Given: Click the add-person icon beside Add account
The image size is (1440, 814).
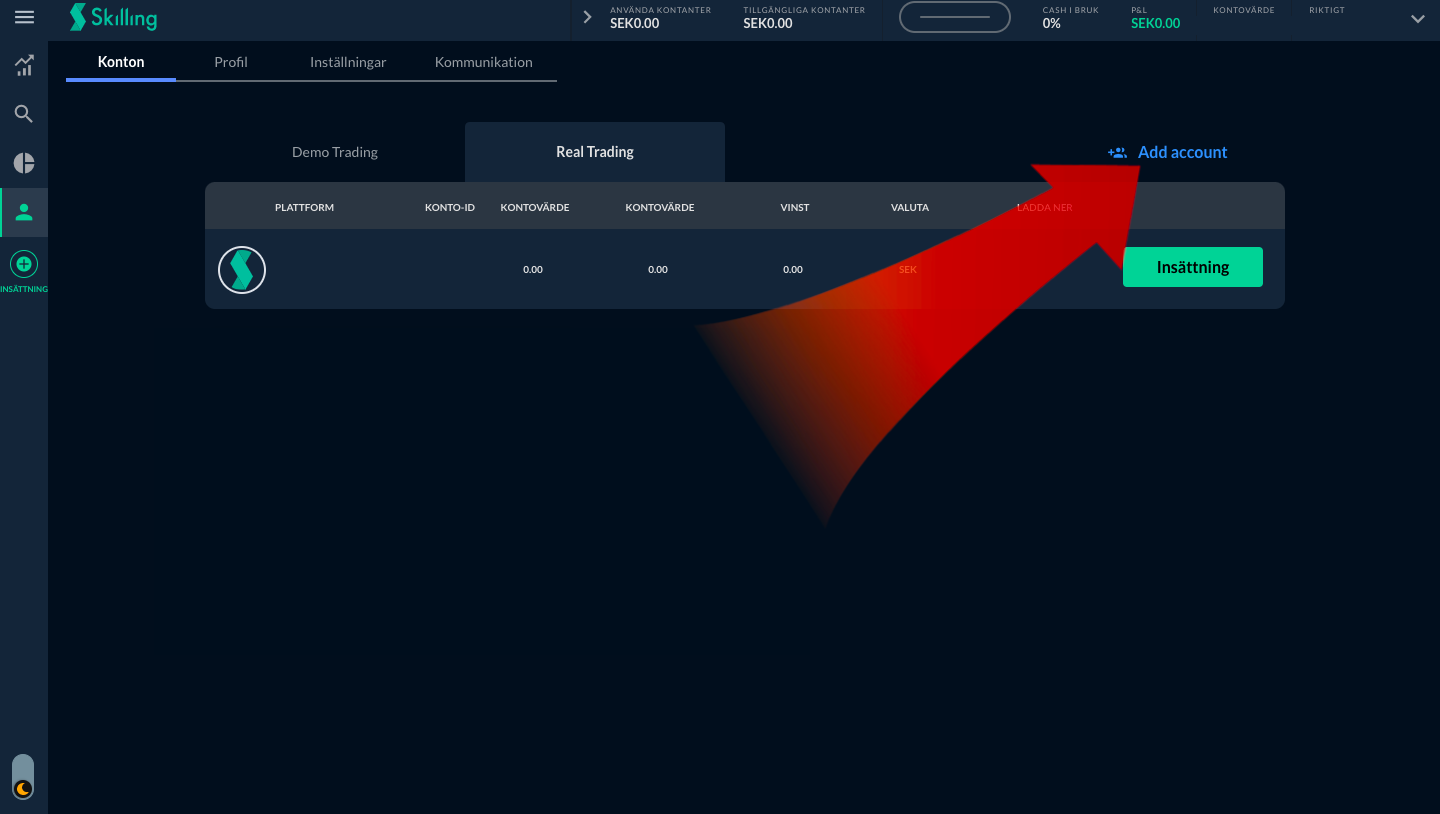Looking at the screenshot, I should 1117,153.
